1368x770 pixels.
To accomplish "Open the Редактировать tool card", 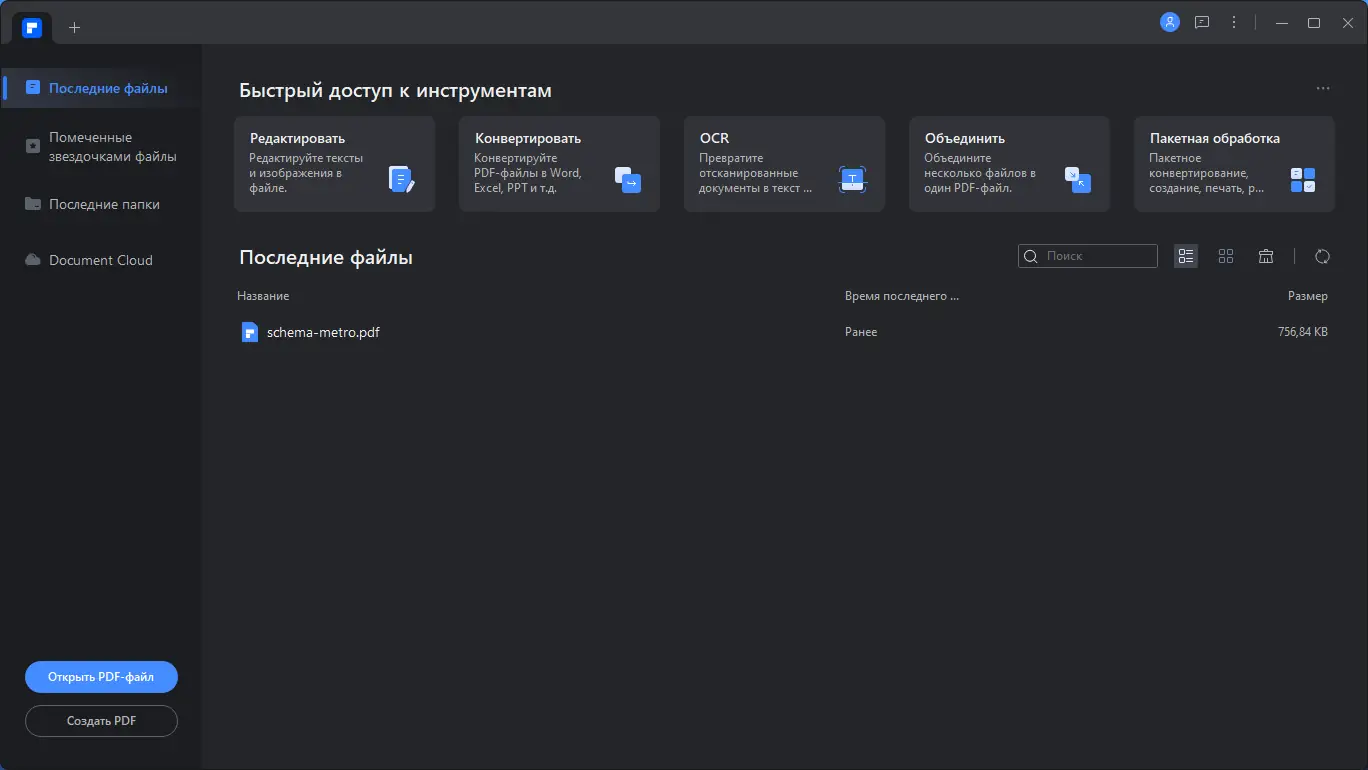I will coord(334,164).
